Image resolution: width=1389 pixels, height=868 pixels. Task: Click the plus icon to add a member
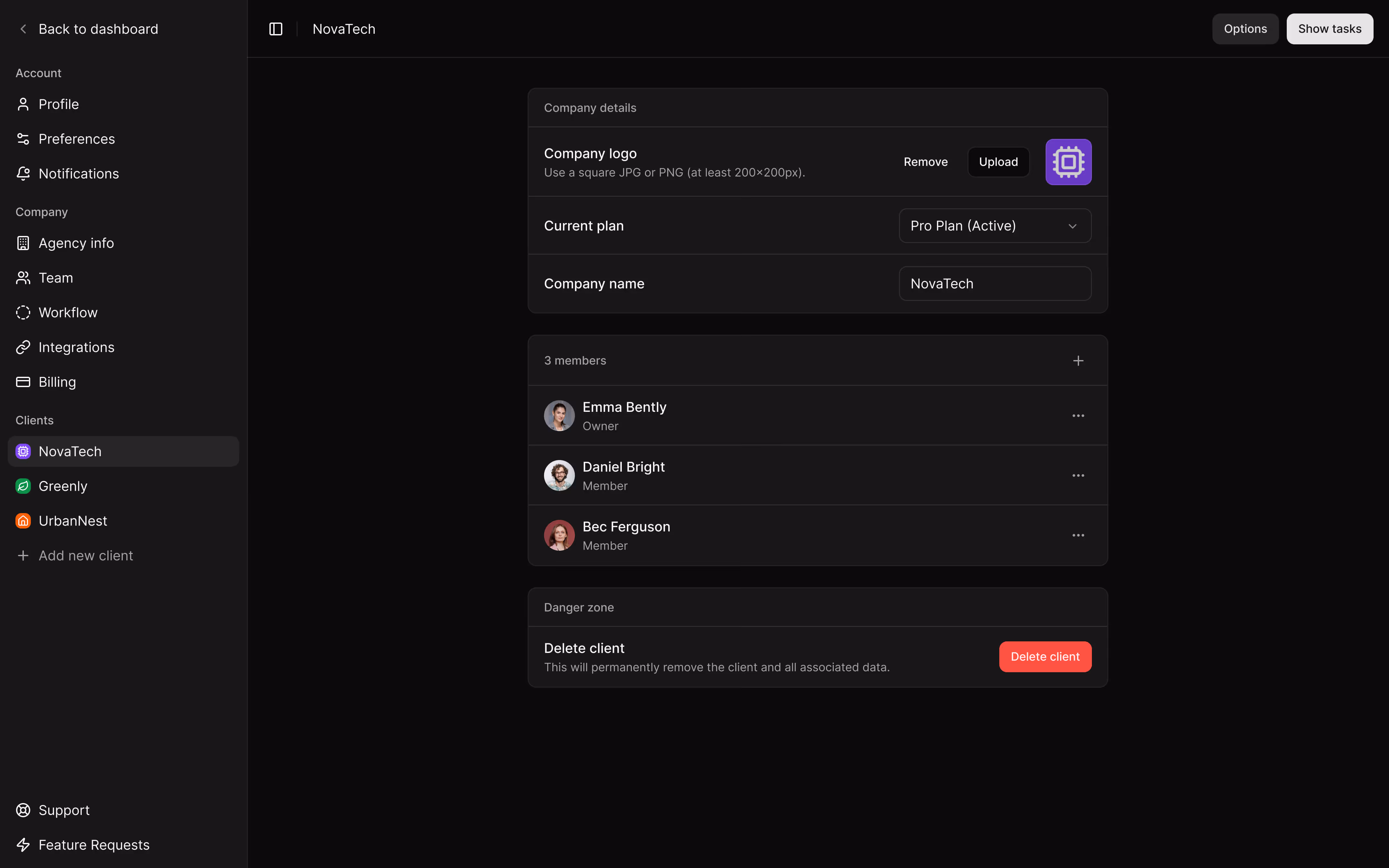pos(1078,360)
